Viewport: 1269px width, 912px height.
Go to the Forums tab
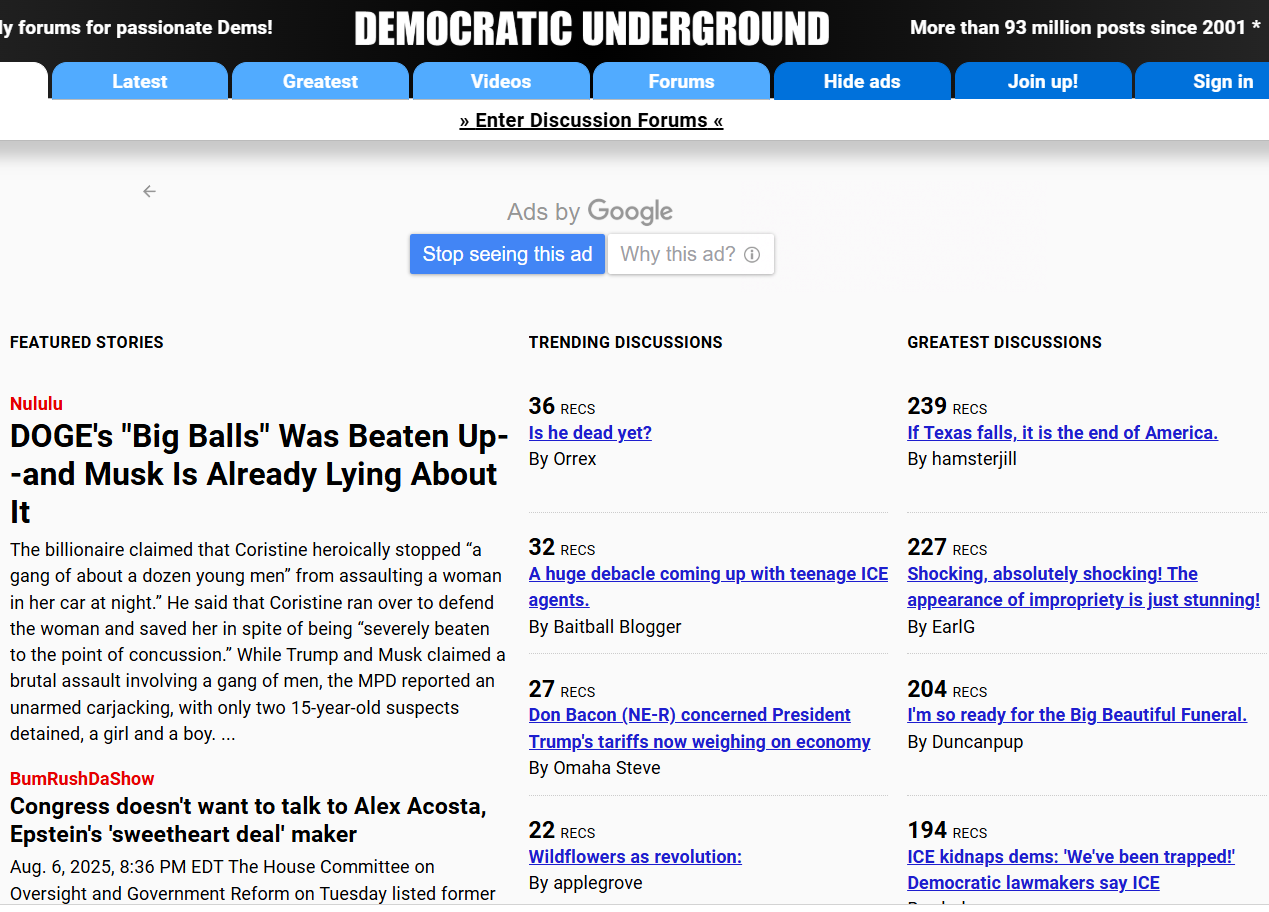[681, 81]
